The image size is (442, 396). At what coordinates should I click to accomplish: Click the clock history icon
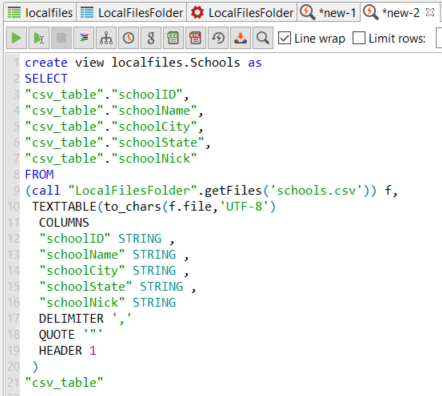[129, 38]
